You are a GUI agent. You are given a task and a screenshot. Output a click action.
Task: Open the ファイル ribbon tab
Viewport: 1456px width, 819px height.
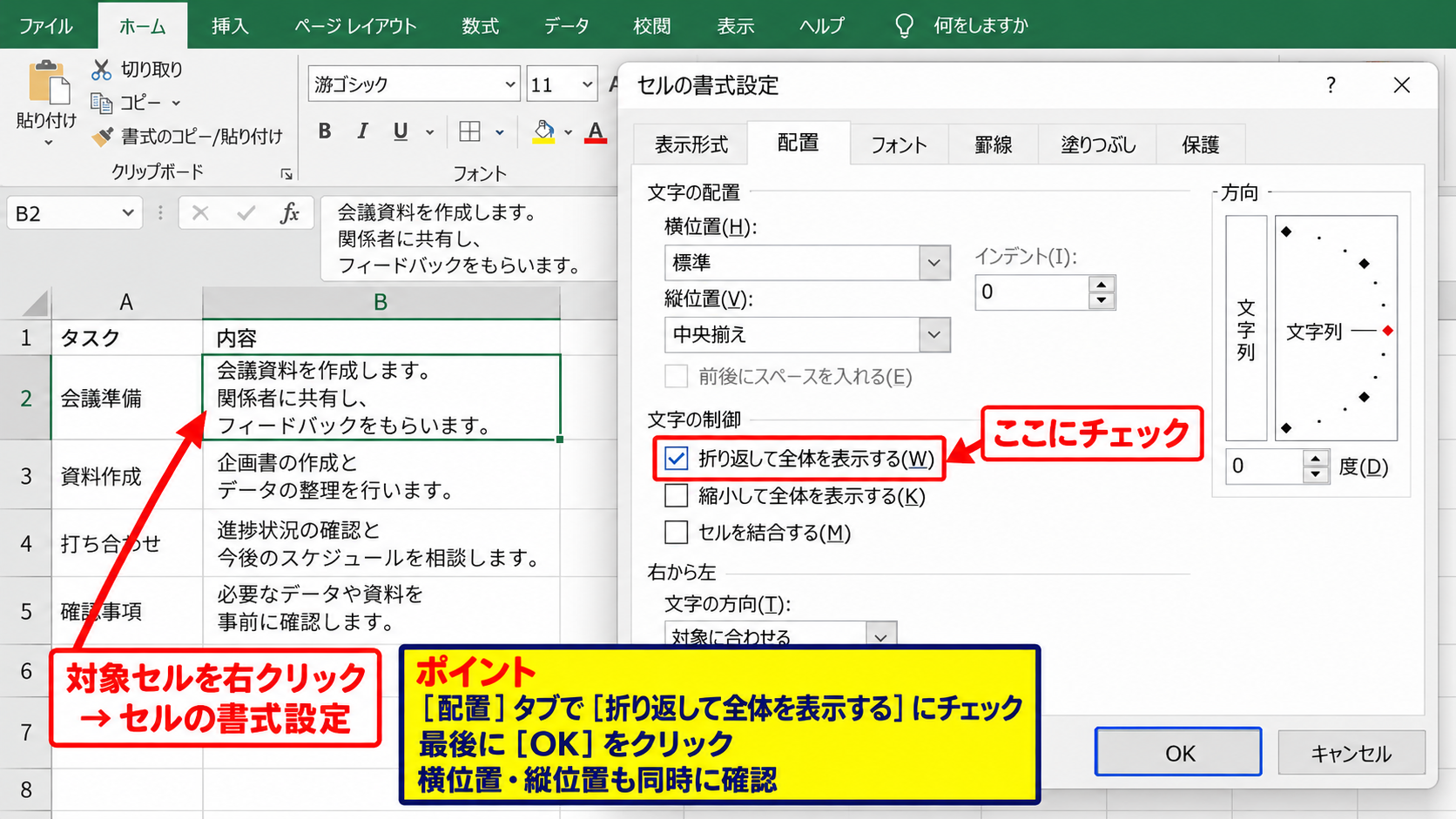pyautogui.click(x=45, y=26)
